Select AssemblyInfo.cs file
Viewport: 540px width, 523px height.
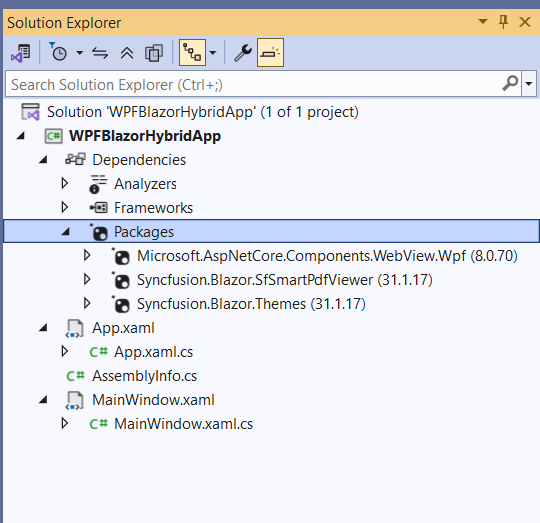tap(145, 376)
